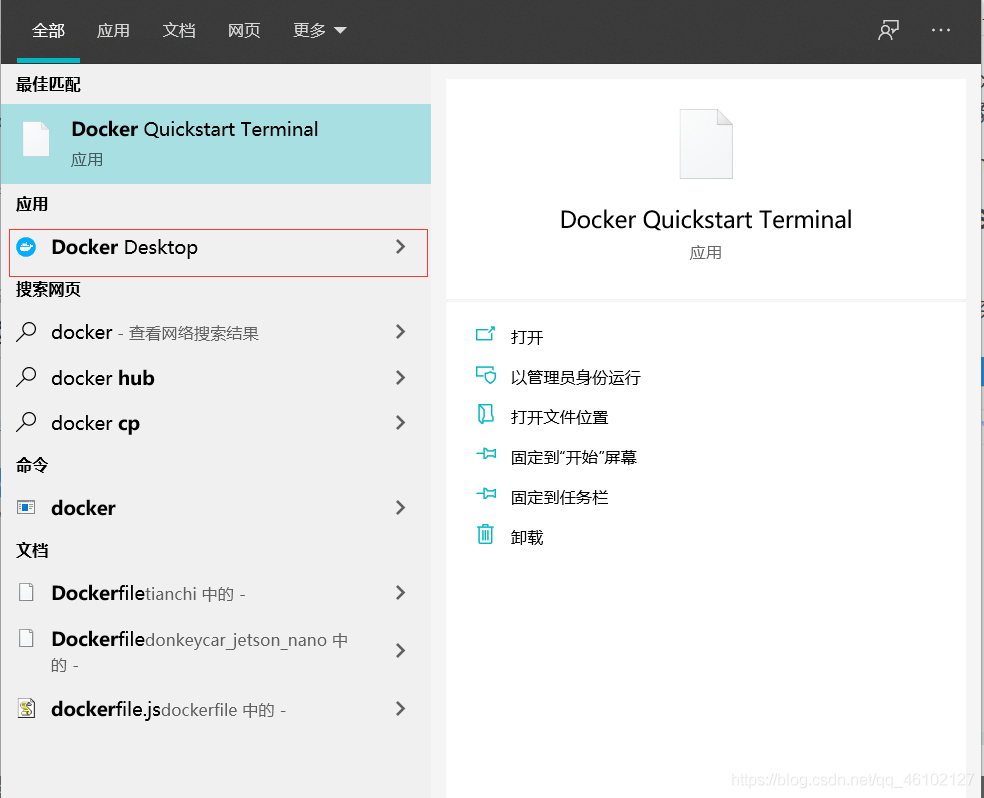Expand Docker Desktop result arrow

coord(400,247)
